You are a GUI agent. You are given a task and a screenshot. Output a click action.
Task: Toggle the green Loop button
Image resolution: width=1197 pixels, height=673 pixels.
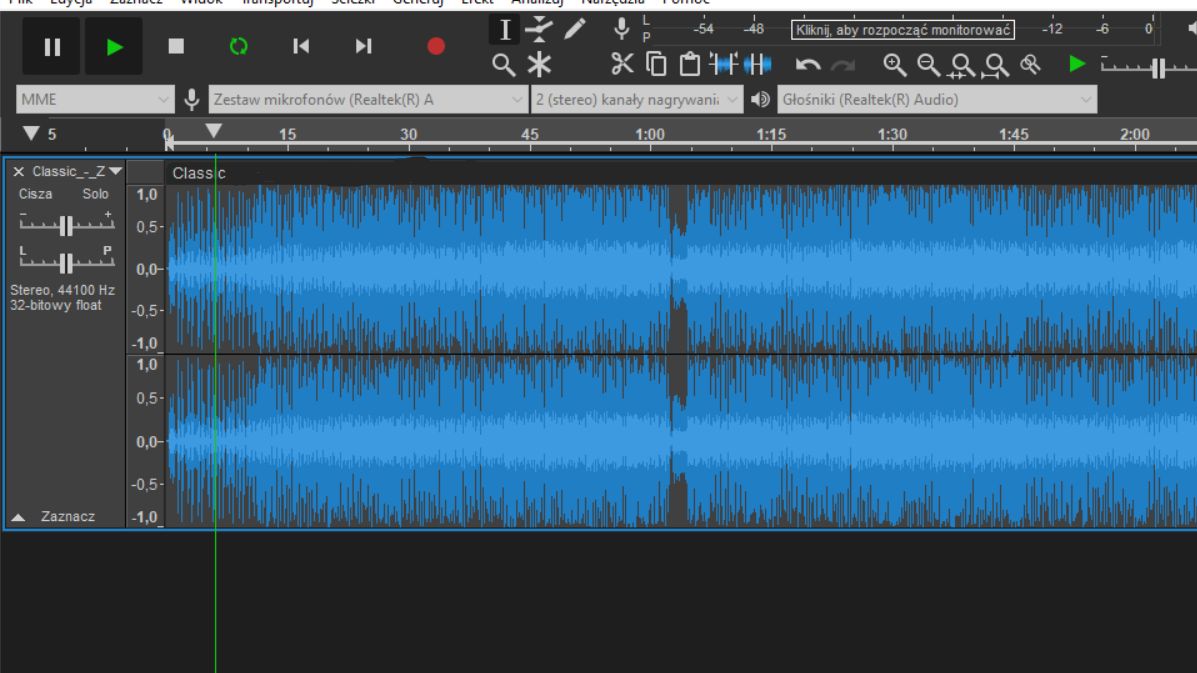[x=238, y=47]
